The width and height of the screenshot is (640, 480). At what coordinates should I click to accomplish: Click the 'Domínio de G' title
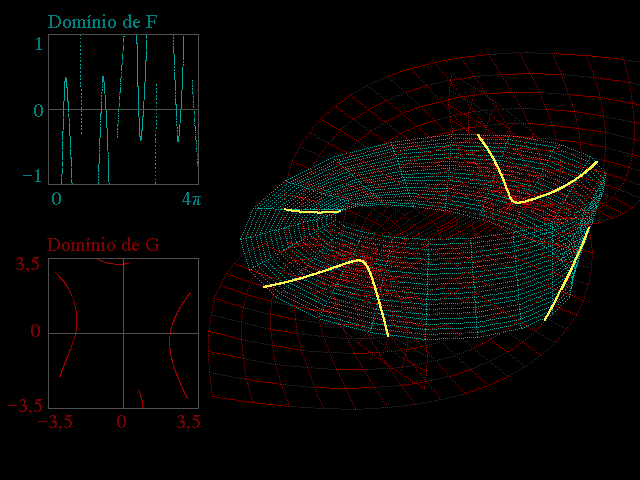(103, 245)
